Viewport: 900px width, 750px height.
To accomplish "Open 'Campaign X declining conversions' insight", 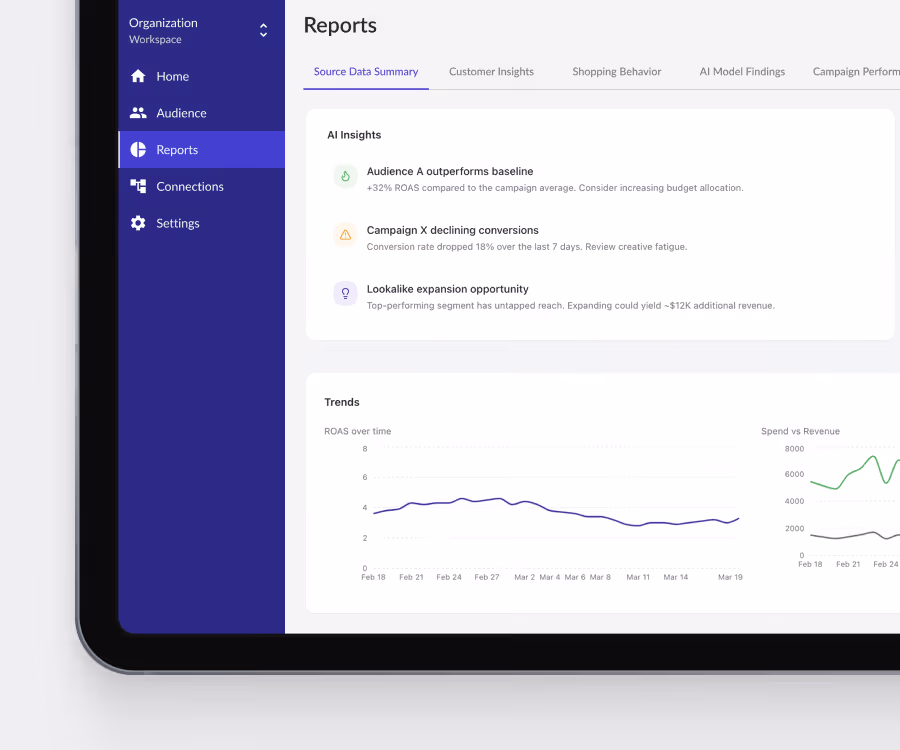I will click(452, 230).
